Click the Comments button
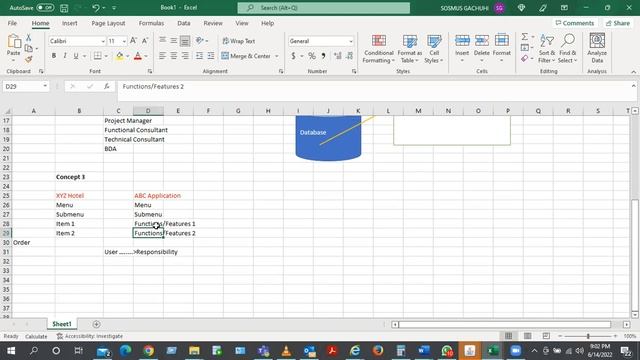Image resolution: width=640 pixels, height=360 pixels. [575, 23]
